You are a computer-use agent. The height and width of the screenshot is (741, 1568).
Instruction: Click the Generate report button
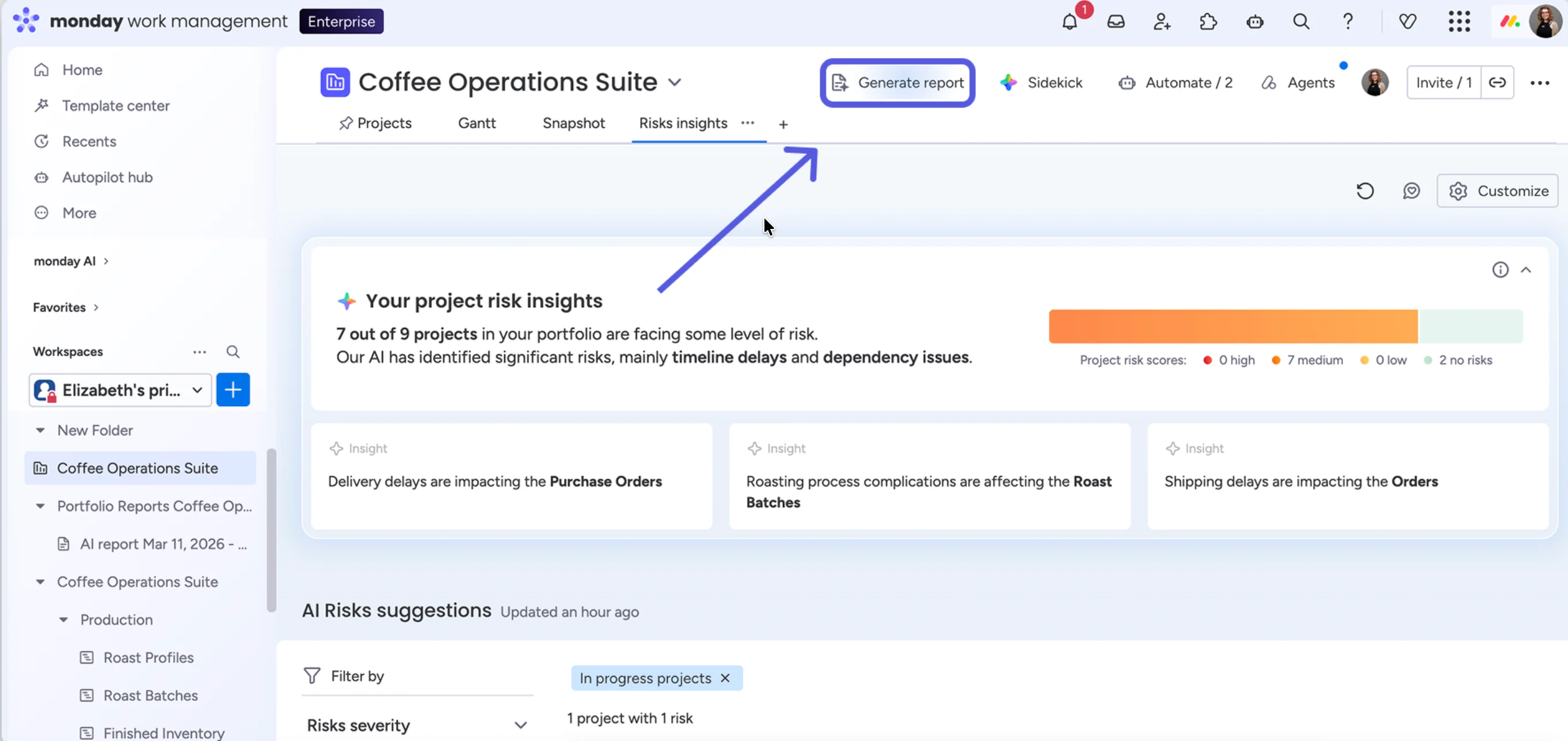click(x=898, y=83)
